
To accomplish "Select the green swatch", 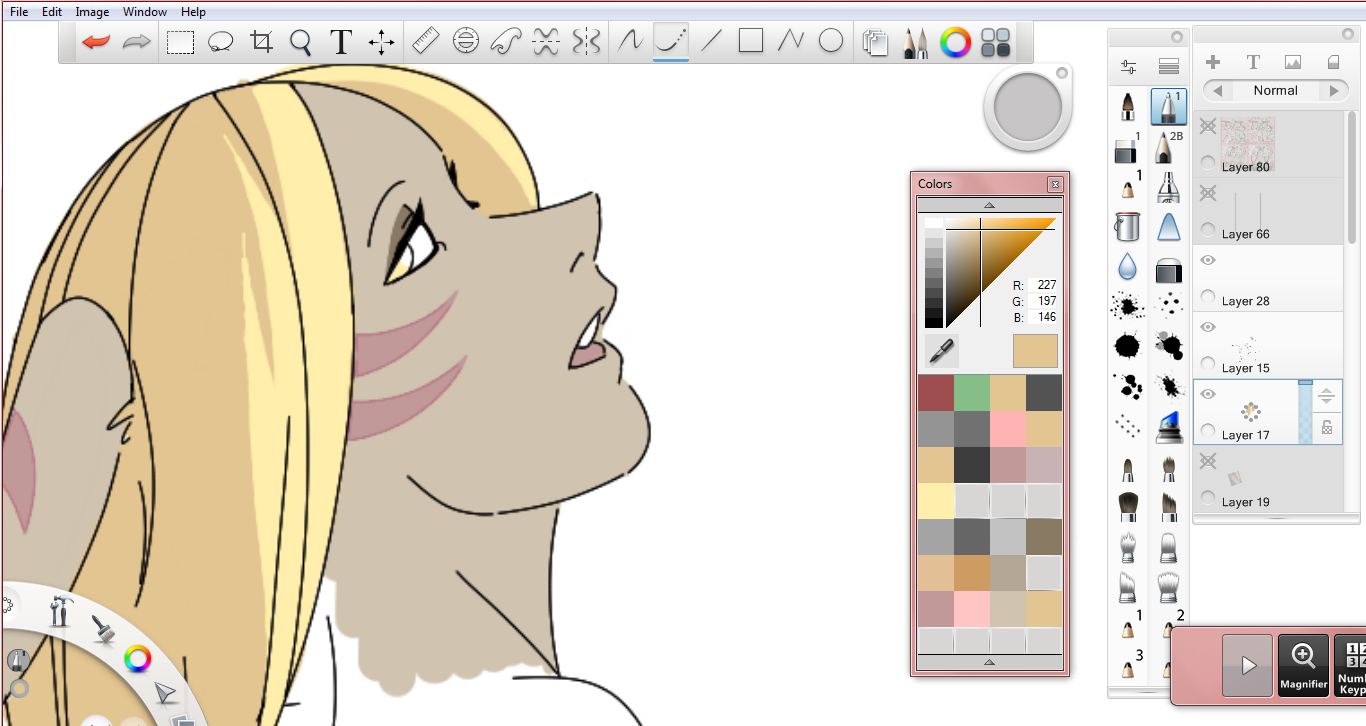I will click(x=971, y=393).
